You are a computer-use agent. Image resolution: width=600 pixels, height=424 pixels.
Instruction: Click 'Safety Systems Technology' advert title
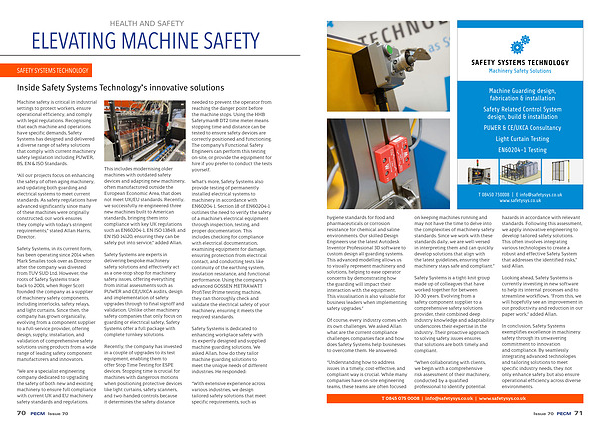(x=520, y=62)
